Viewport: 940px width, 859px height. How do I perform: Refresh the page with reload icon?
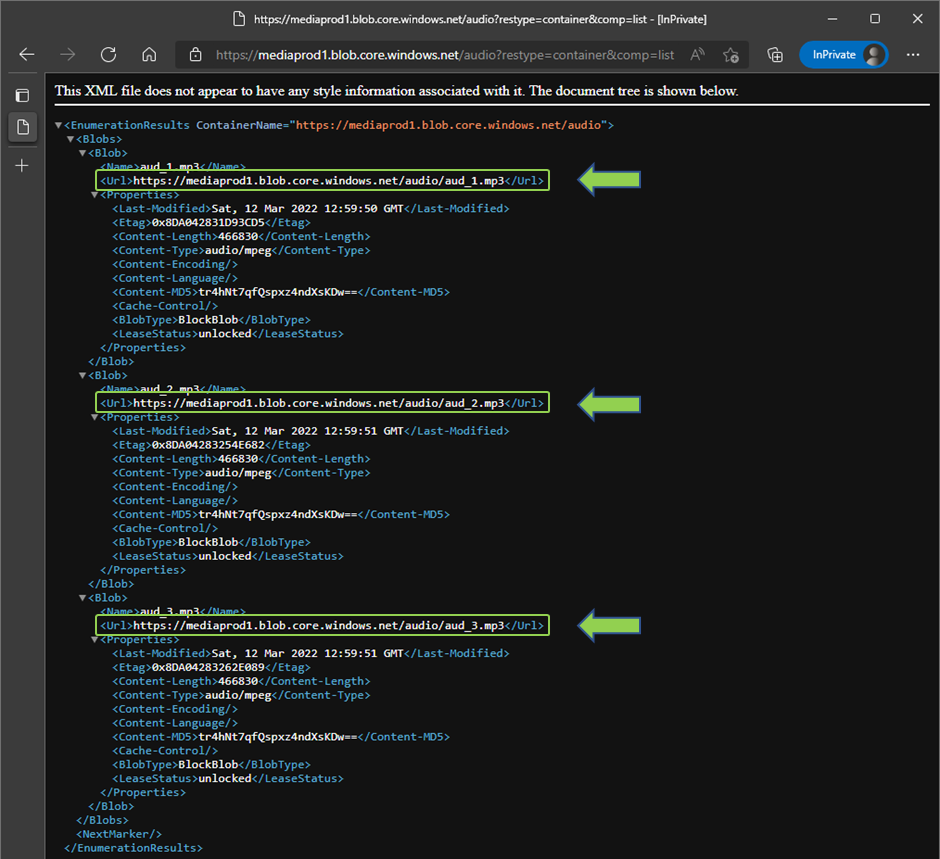[109, 55]
